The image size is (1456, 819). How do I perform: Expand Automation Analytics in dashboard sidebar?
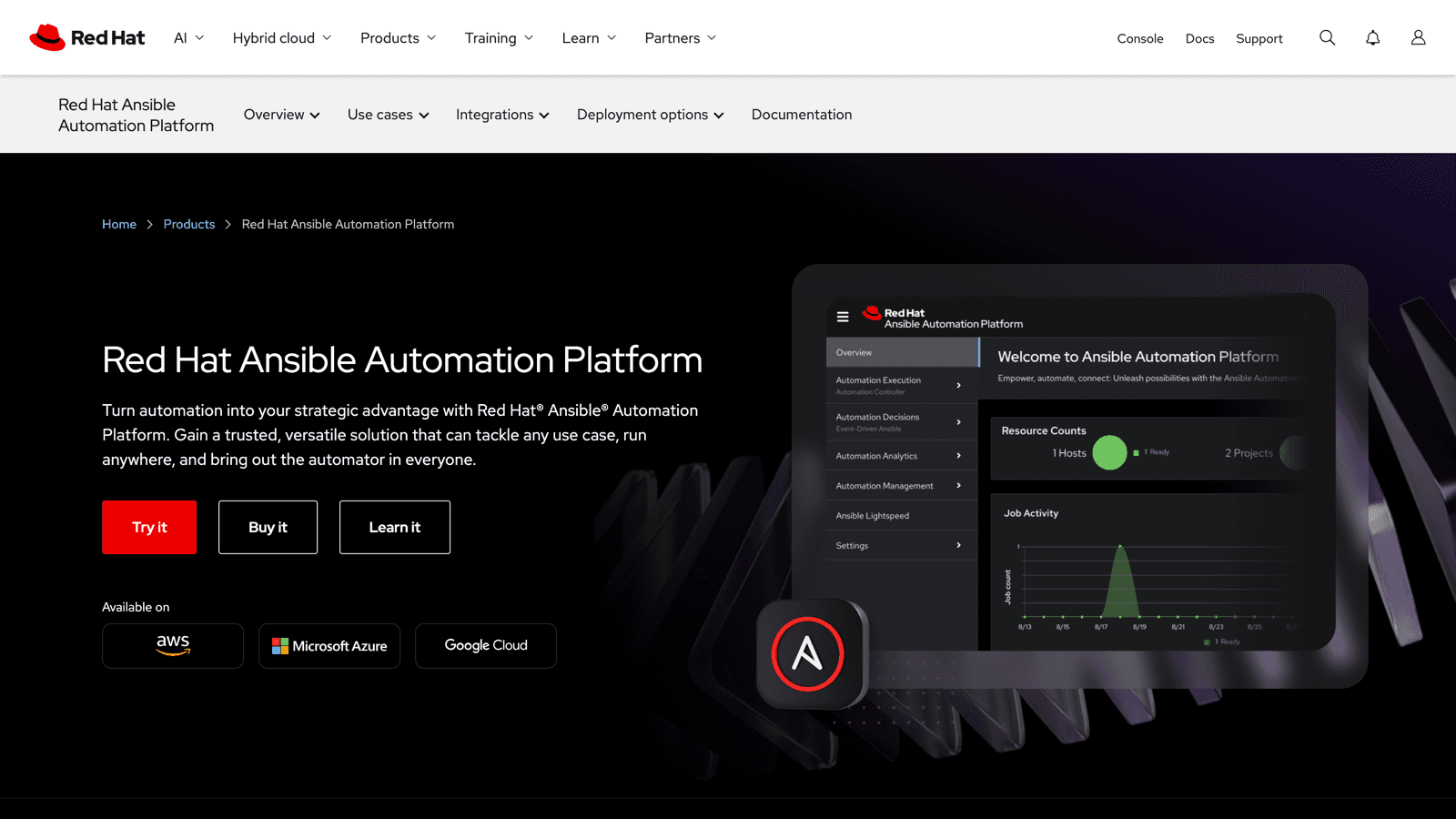point(902,456)
